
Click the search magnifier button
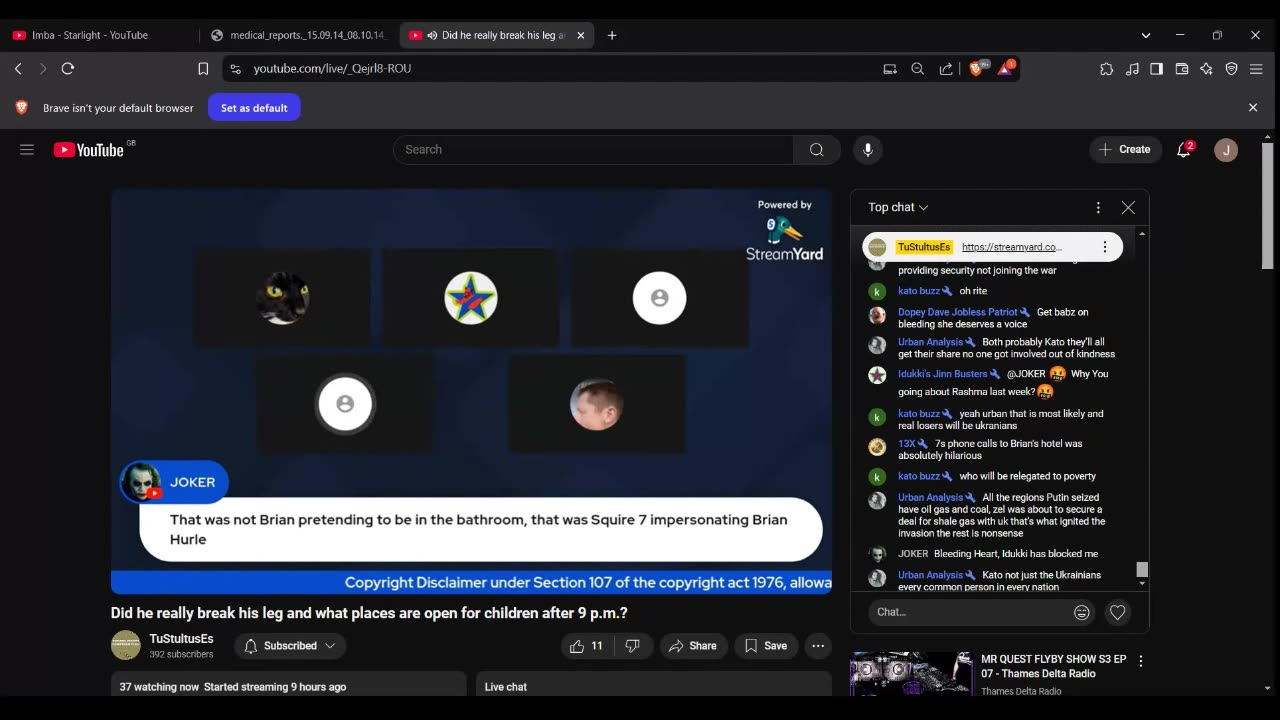[817, 150]
